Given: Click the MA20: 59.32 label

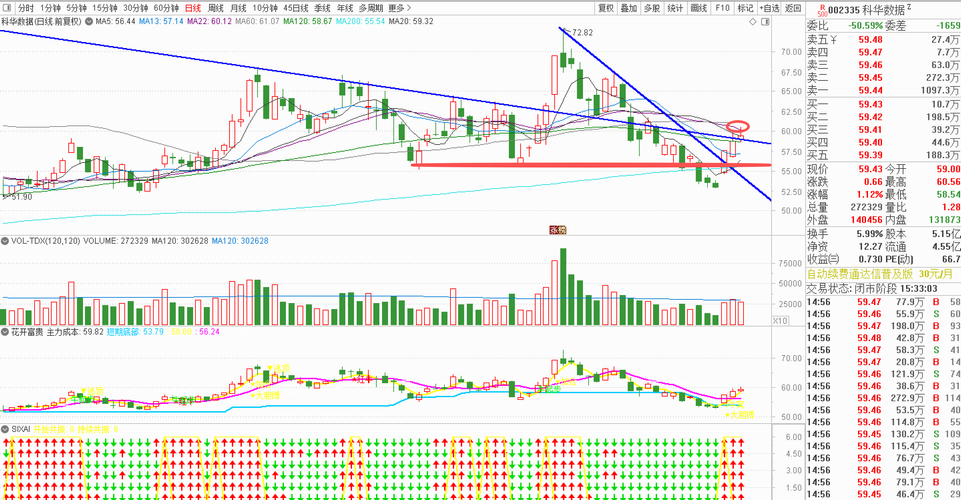Looking at the screenshot, I should click(411, 21).
